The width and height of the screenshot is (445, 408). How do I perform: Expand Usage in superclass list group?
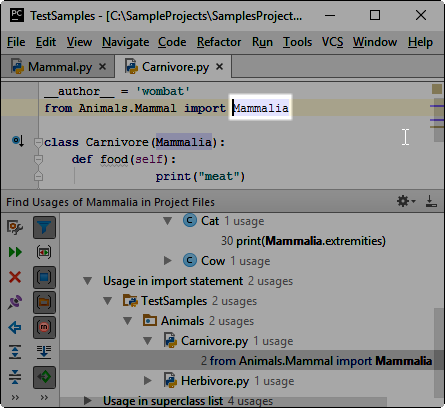click(x=88, y=400)
